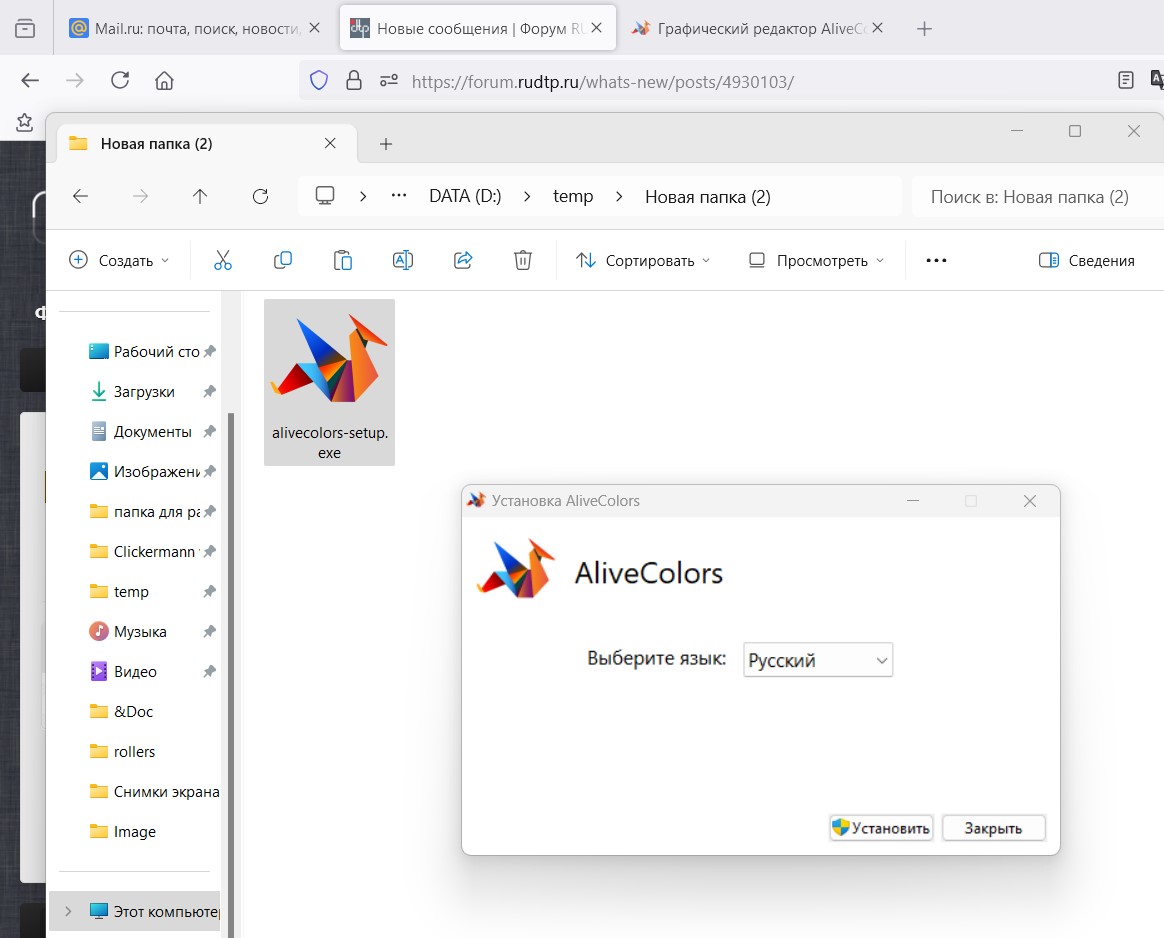Click temp in the breadcrumb path
The image size is (1164, 938).
573,197
